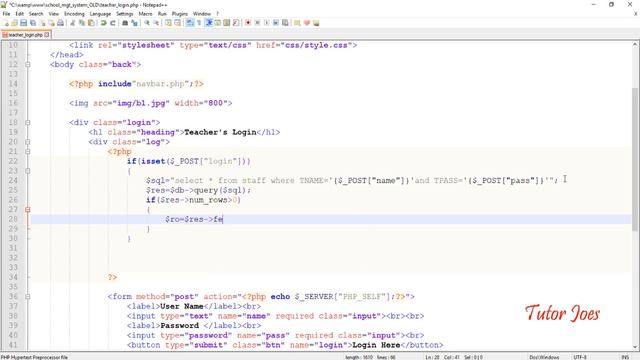640x360 pixels.
Task: Open the Encoding menu
Action: coord(74,14)
